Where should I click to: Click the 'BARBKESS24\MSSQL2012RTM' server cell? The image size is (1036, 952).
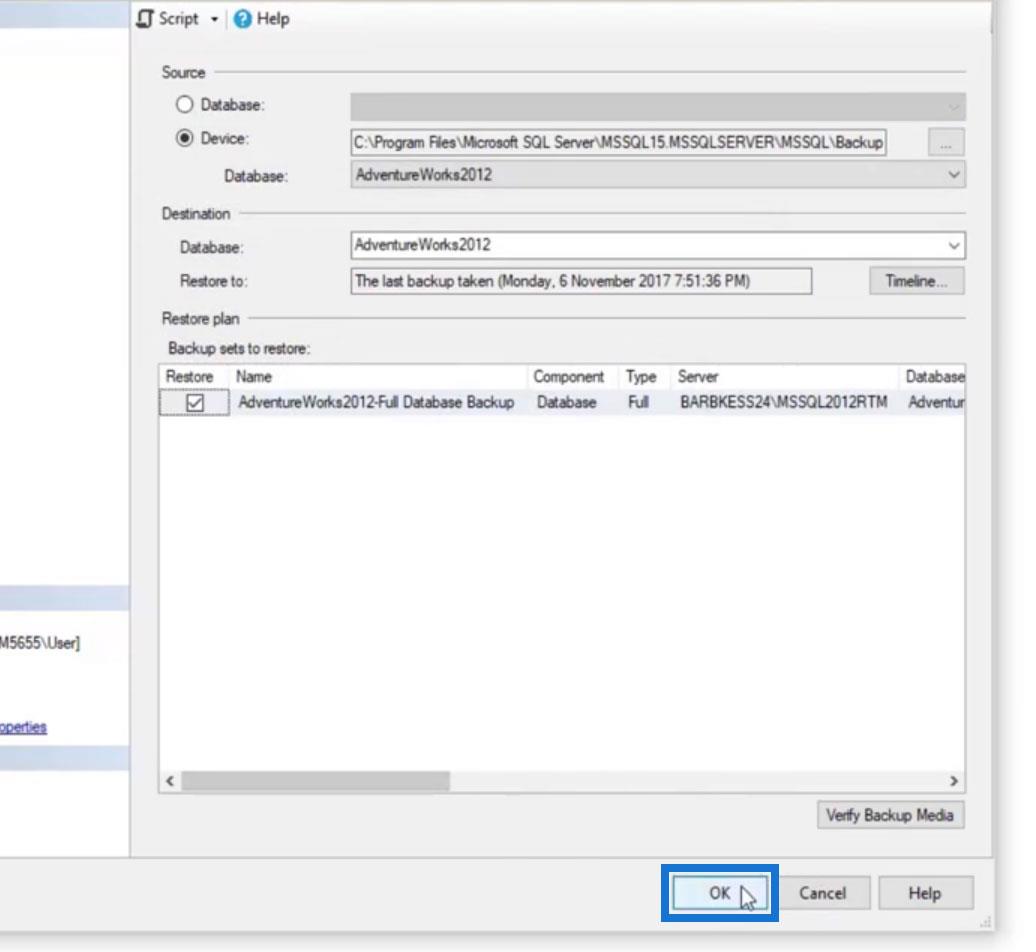[784, 402]
